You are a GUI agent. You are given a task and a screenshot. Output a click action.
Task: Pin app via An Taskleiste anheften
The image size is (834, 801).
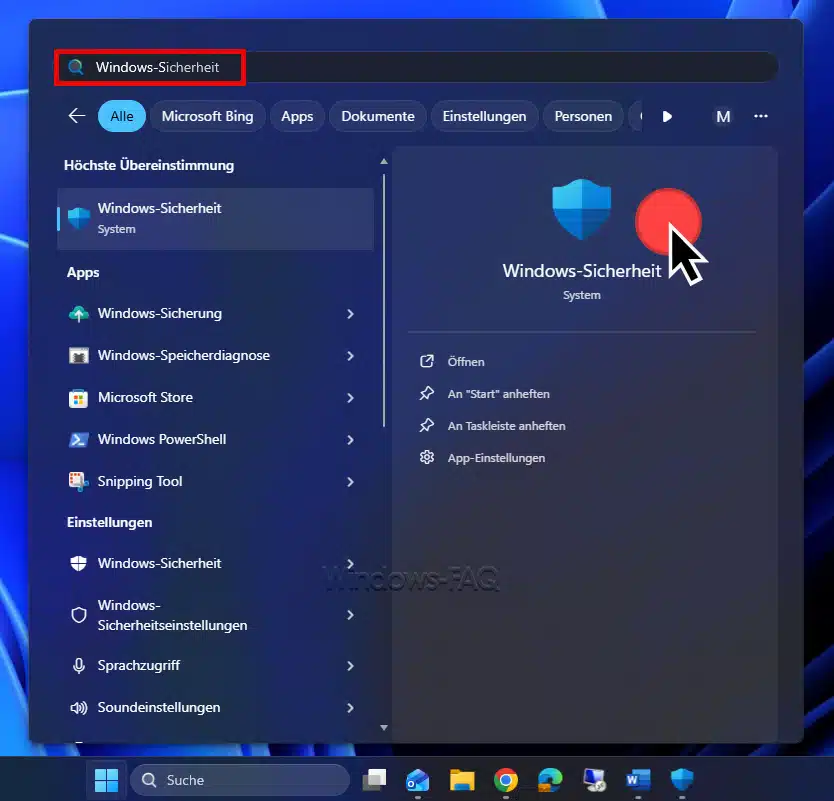(506, 426)
